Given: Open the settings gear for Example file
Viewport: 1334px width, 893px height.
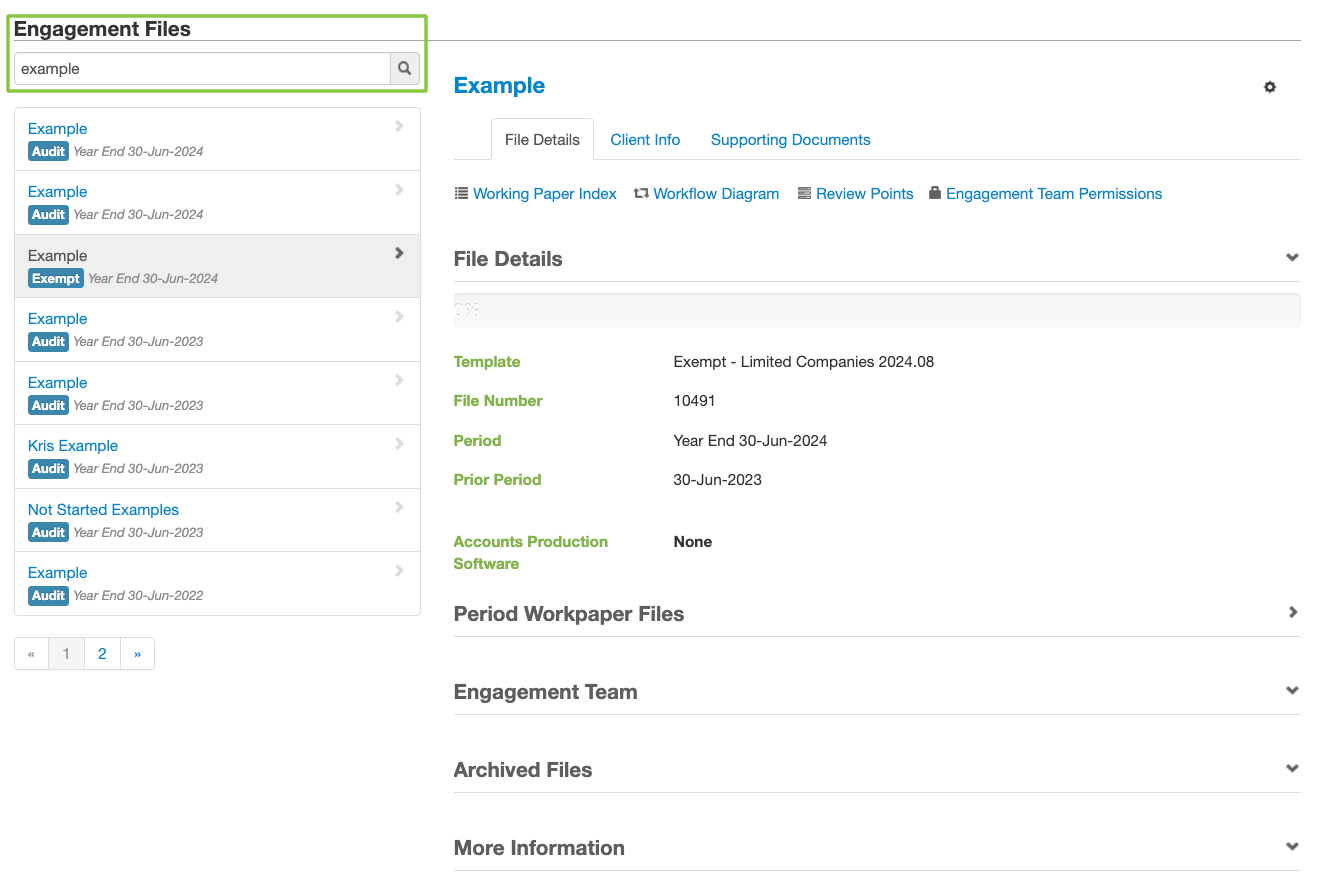Looking at the screenshot, I should click(x=1270, y=87).
